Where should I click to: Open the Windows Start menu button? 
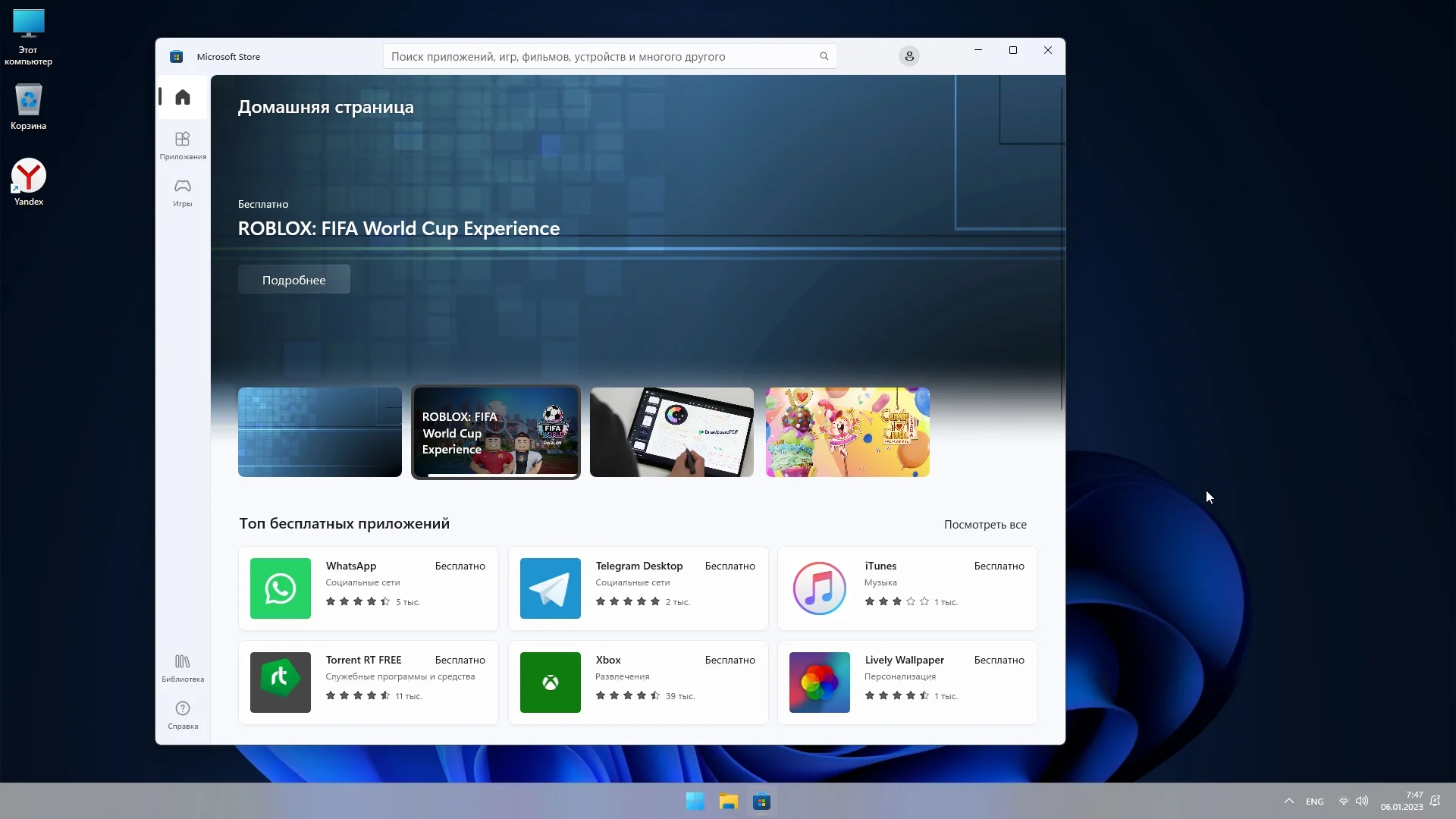click(x=695, y=802)
